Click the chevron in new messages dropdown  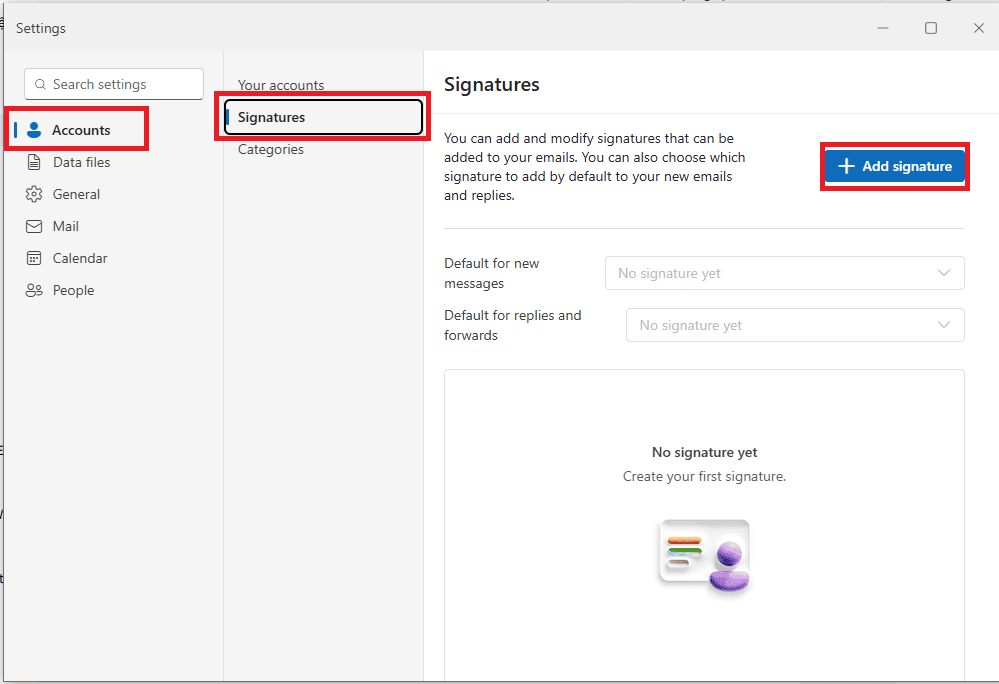944,273
